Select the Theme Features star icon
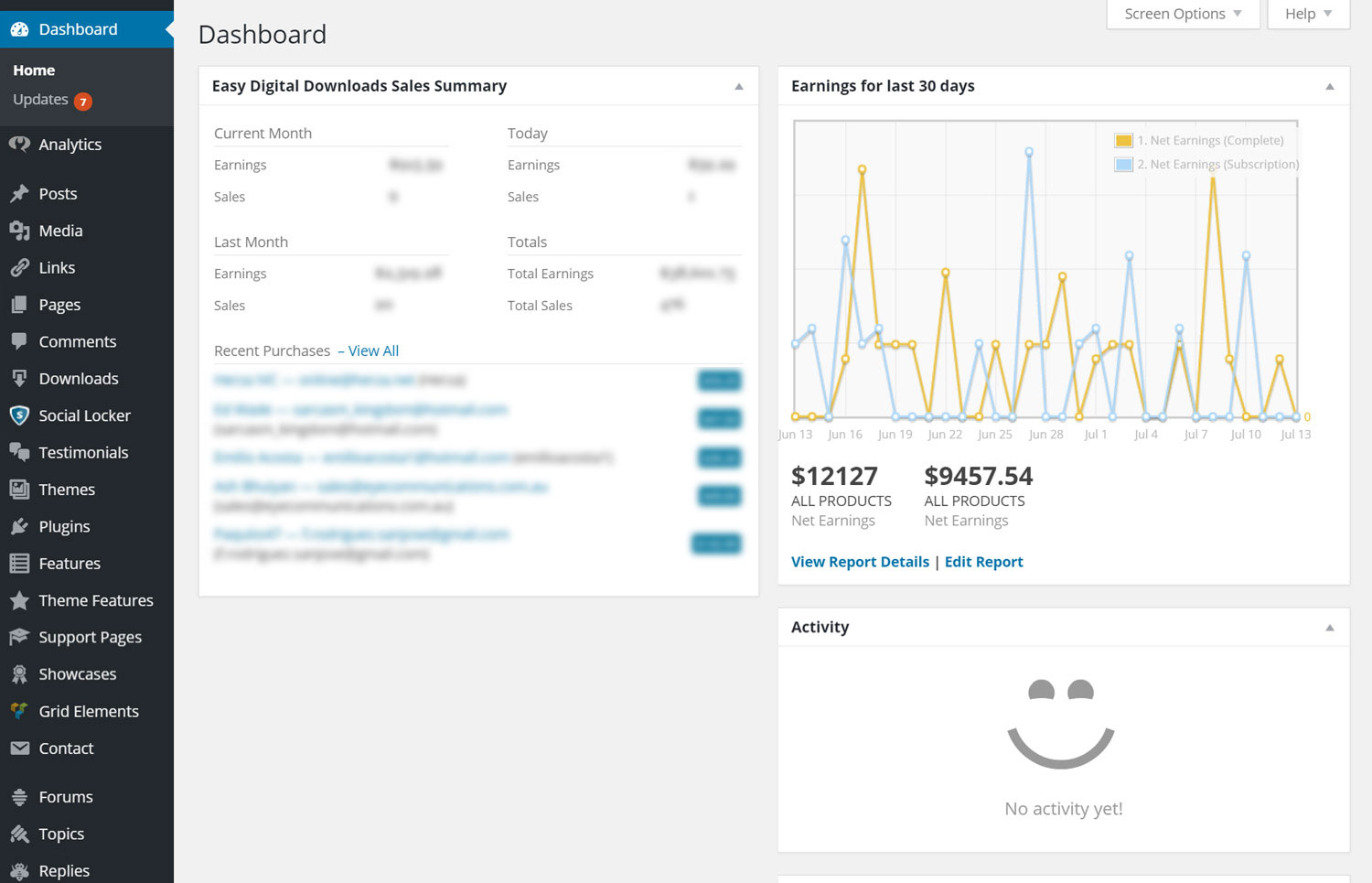Screen dimensions: 1372x883 pos(19,600)
